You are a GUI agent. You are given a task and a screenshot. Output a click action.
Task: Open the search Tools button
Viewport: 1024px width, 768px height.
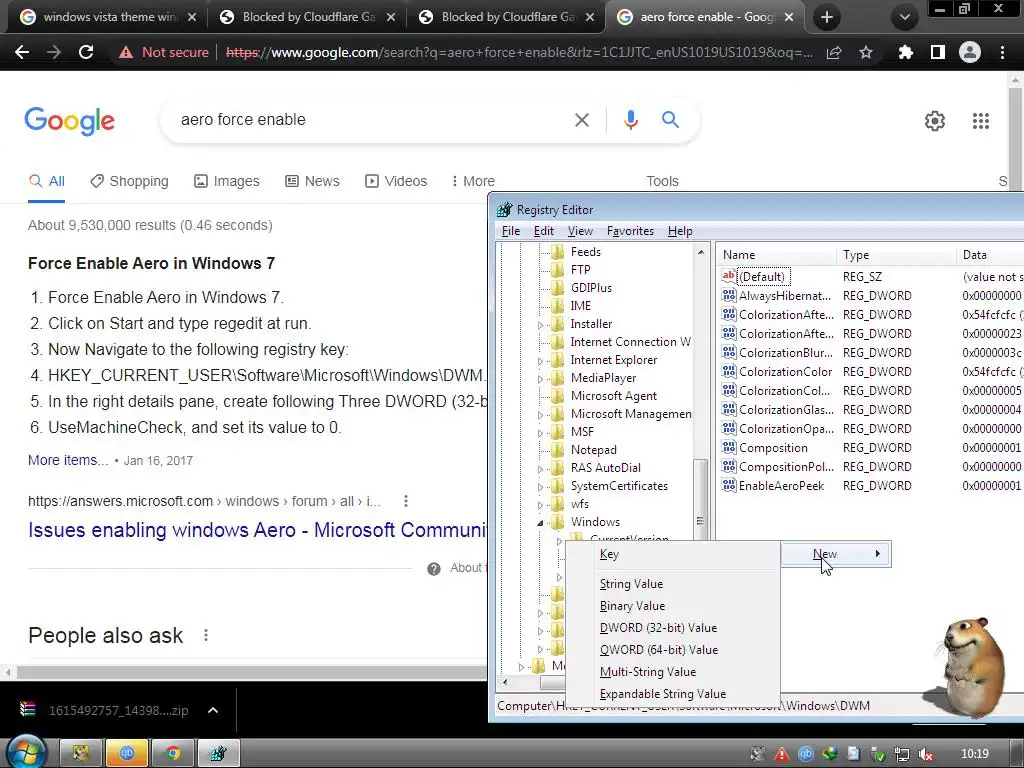662,181
